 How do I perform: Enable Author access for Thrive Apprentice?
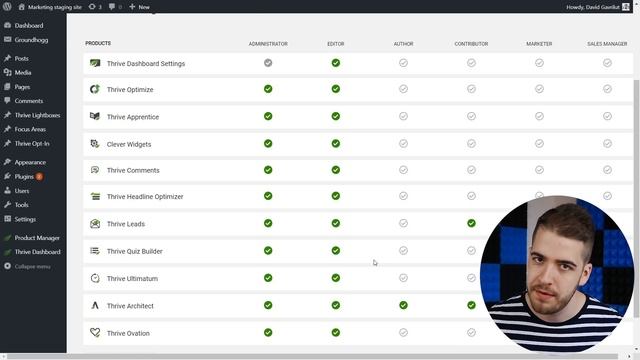point(403,116)
